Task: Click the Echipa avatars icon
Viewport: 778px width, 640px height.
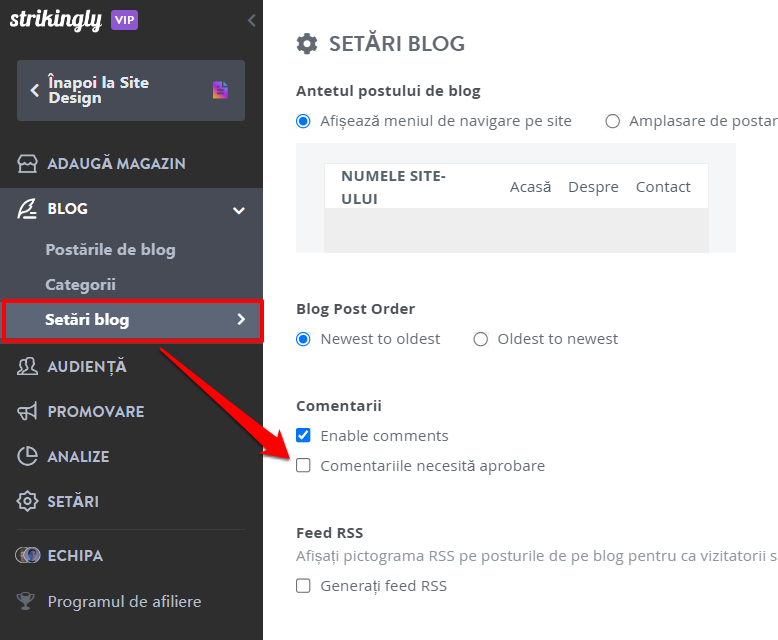Action: click(x=27, y=555)
